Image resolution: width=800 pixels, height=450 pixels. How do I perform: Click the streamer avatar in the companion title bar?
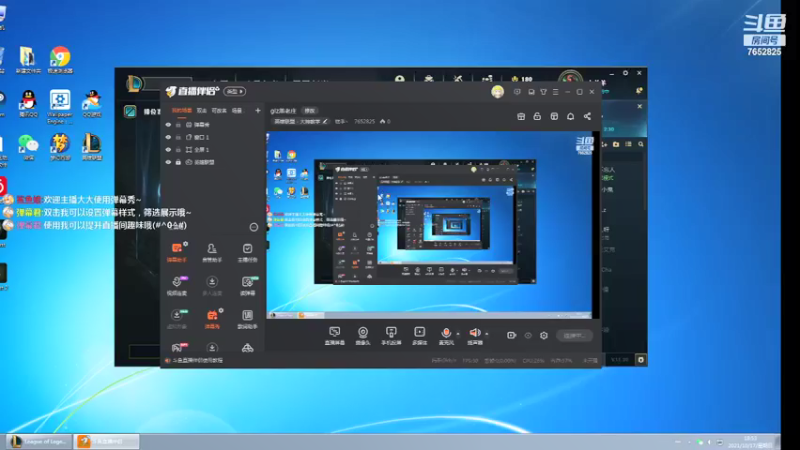[497, 92]
